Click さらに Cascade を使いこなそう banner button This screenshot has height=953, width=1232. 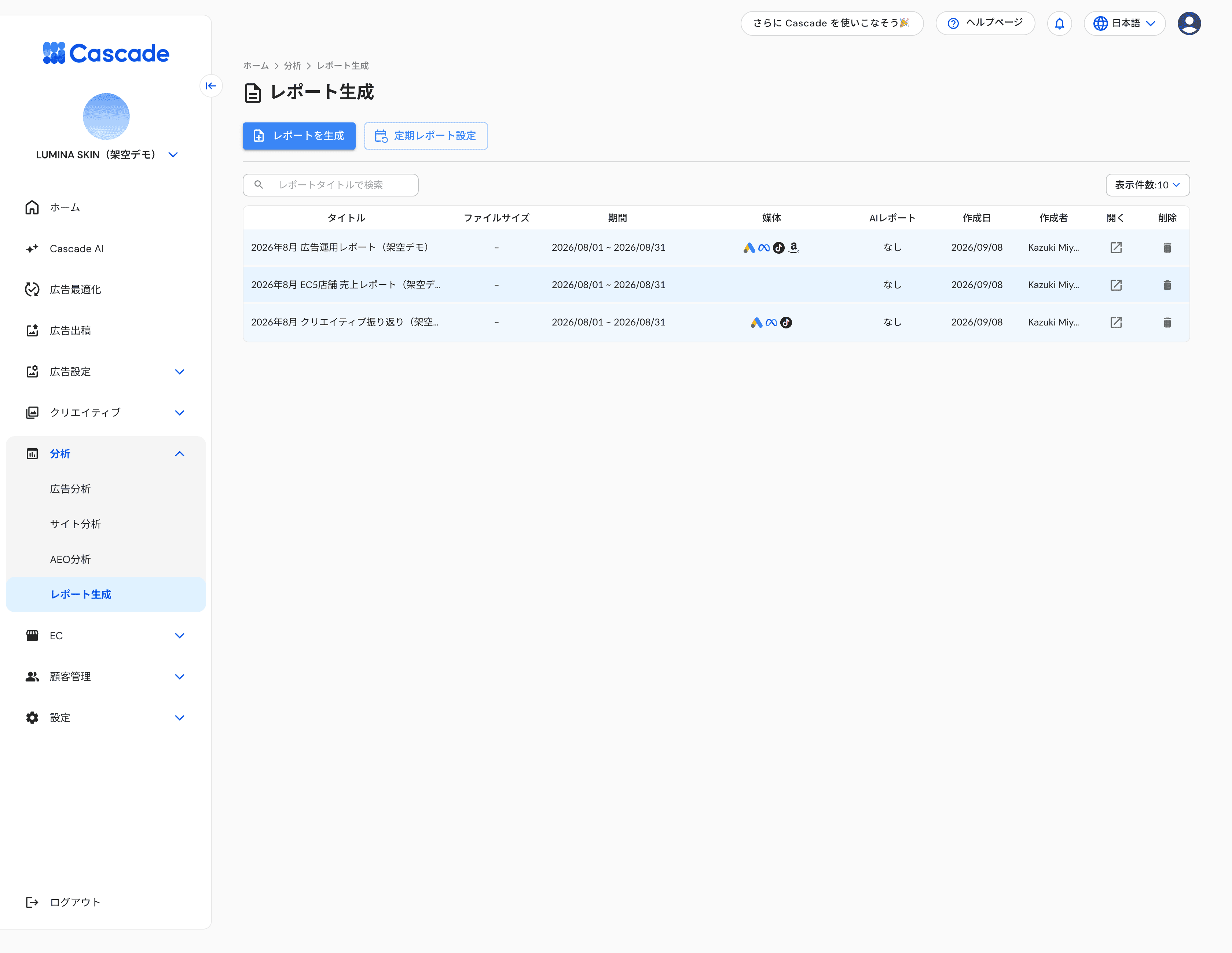[832, 23]
